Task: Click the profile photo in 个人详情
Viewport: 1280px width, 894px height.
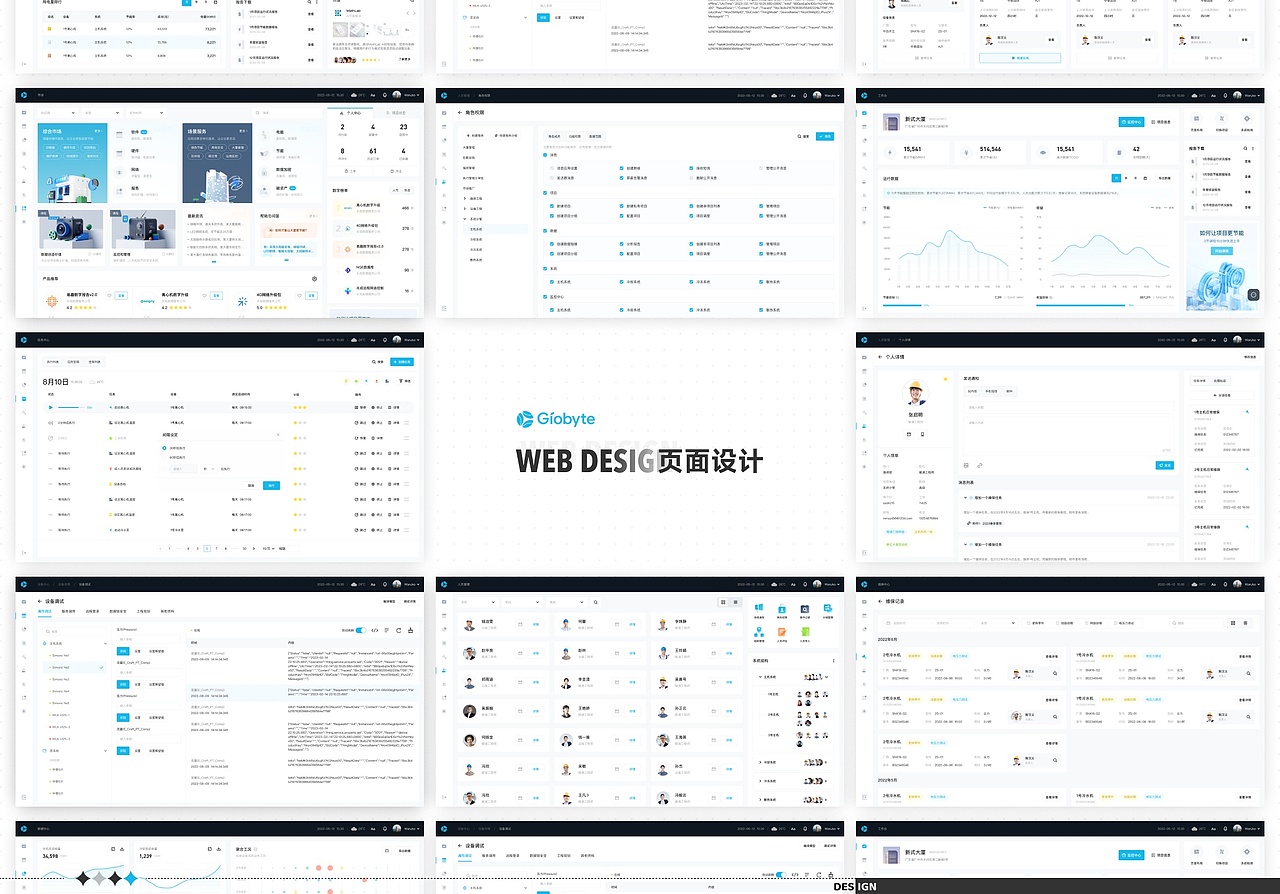Action: tap(916, 393)
